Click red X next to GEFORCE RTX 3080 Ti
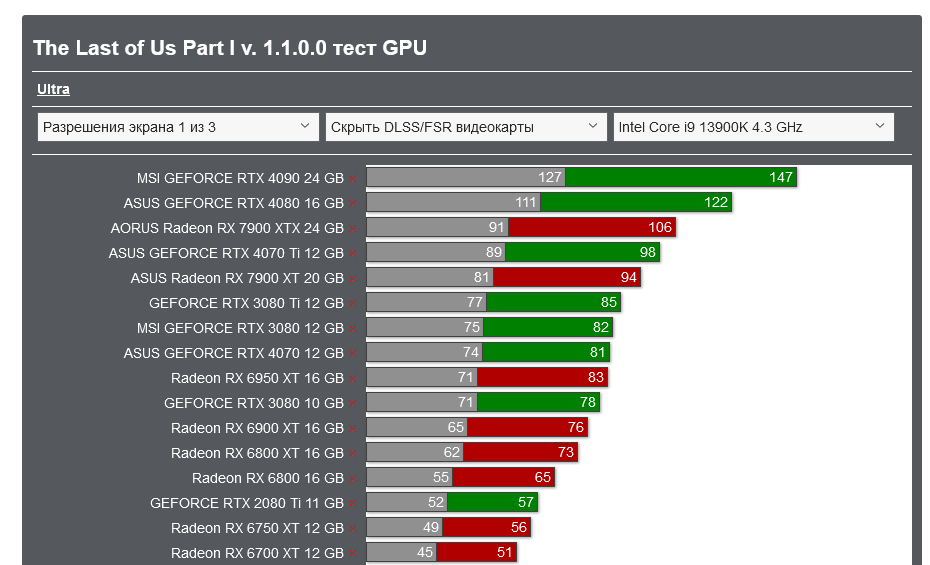Screen dimensions: 930x565 (x=352, y=304)
